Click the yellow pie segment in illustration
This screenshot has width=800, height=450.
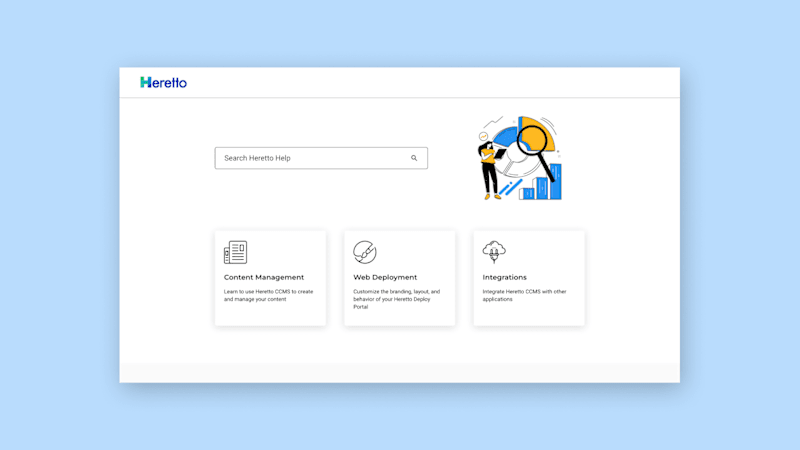click(538, 134)
